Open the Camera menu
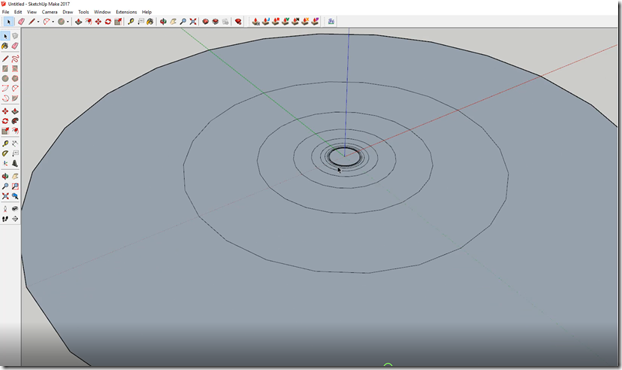Image resolution: width=622 pixels, height=370 pixels. pos(50,12)
